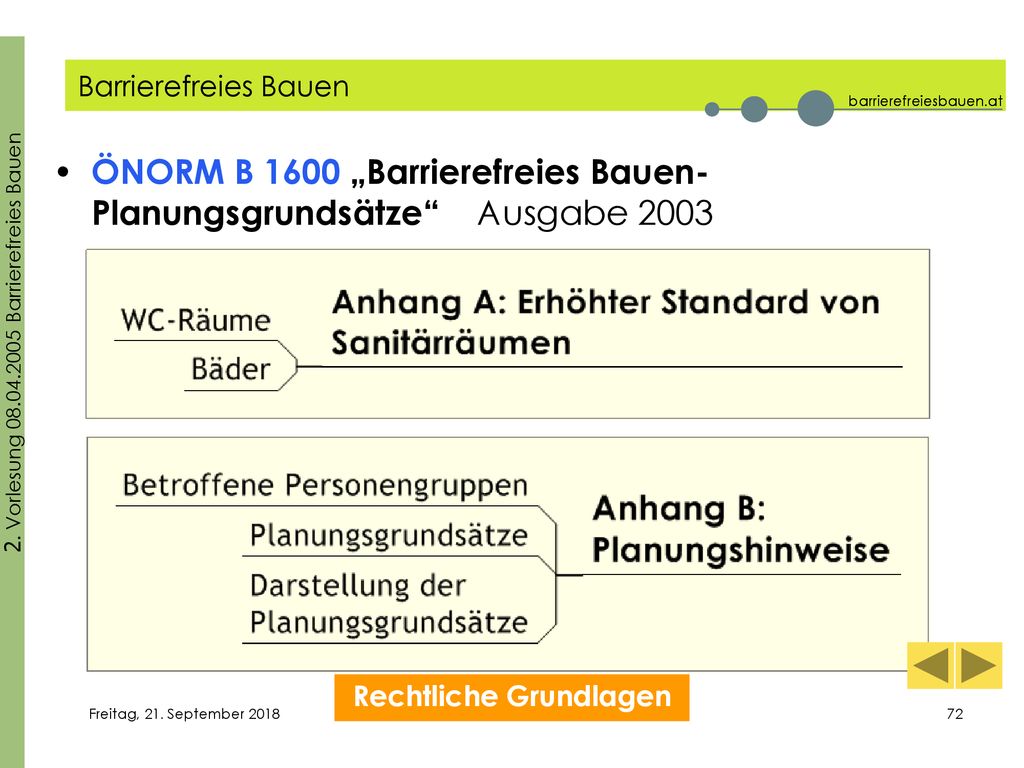Click the next slide right arrow
The width and height of the screenshot is (1024, 768).
tap(979, 665)
